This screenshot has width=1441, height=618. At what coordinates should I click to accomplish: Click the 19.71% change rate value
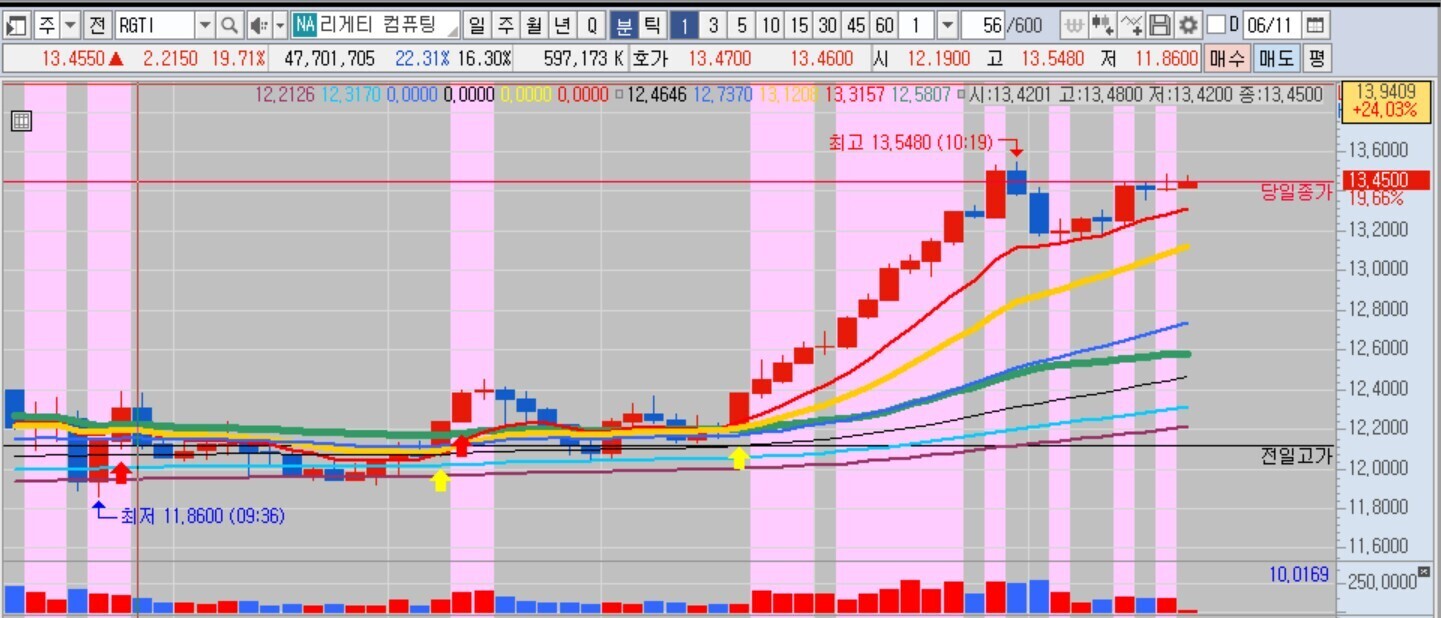pyautogui.click(x=238, y=58)
